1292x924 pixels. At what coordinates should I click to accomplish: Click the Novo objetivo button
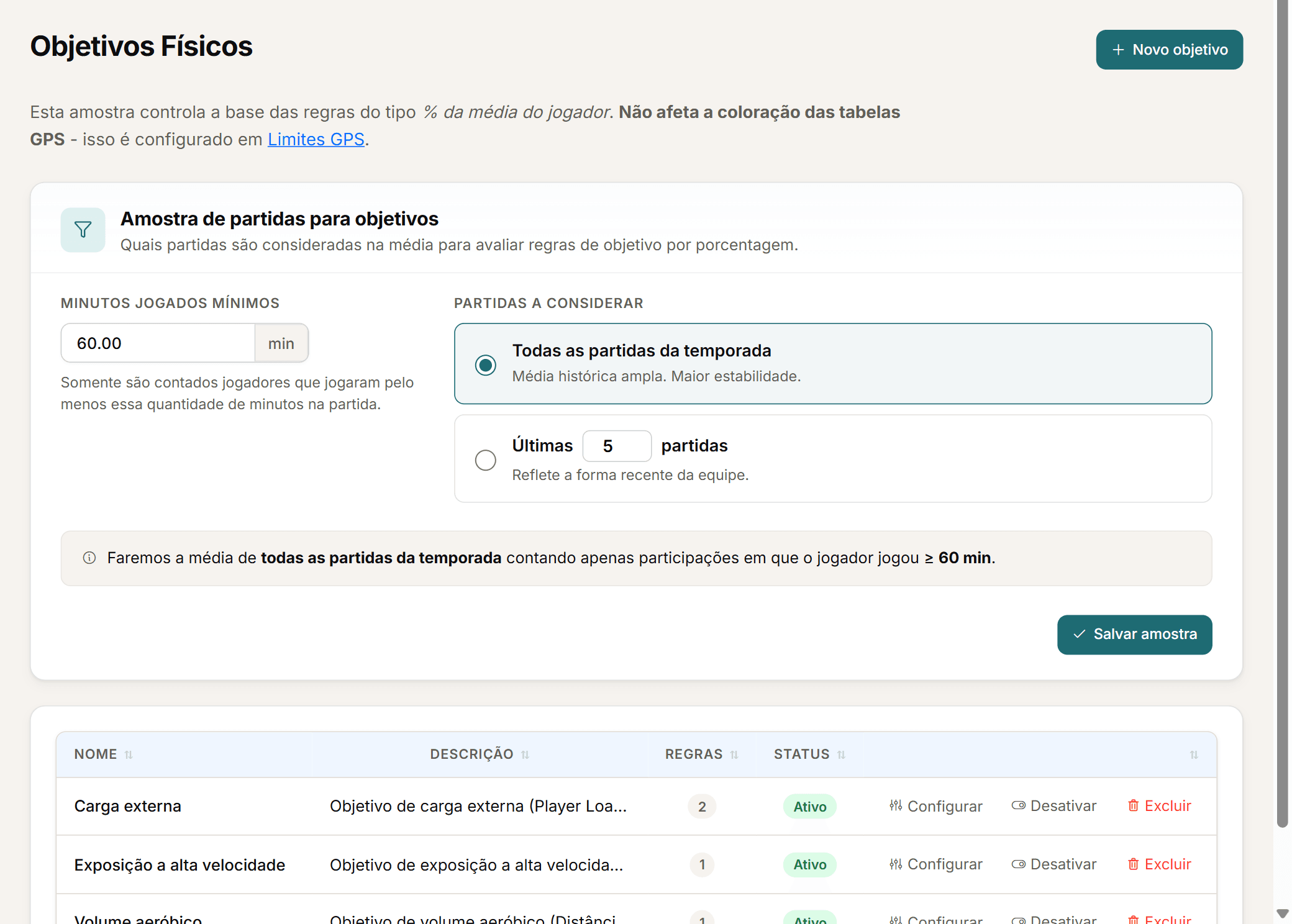1169,50
